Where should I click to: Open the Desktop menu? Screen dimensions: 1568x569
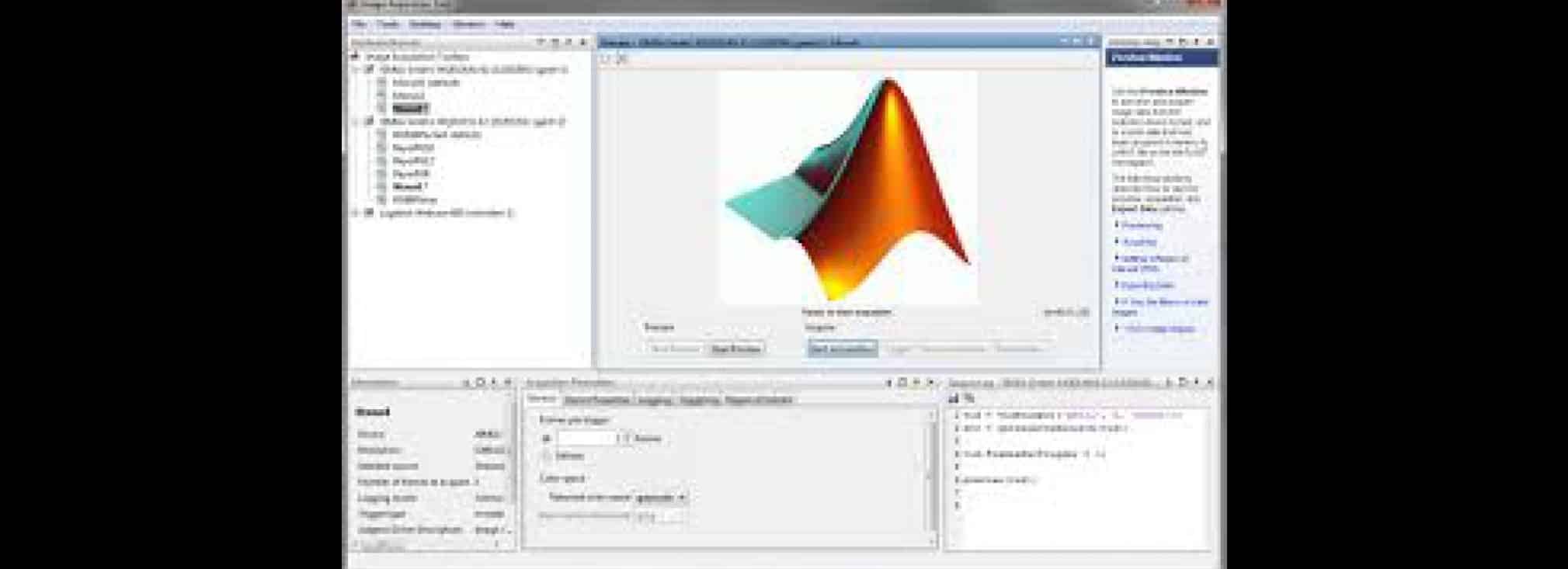[425, 25]
